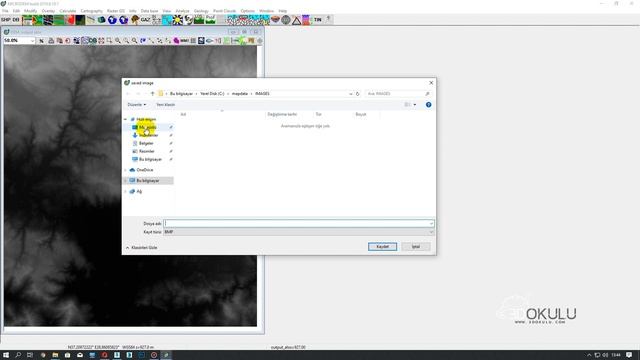640x360 pixels.
Task: Click the gray globe icon in main toolbar
Action: coord(286,20)
